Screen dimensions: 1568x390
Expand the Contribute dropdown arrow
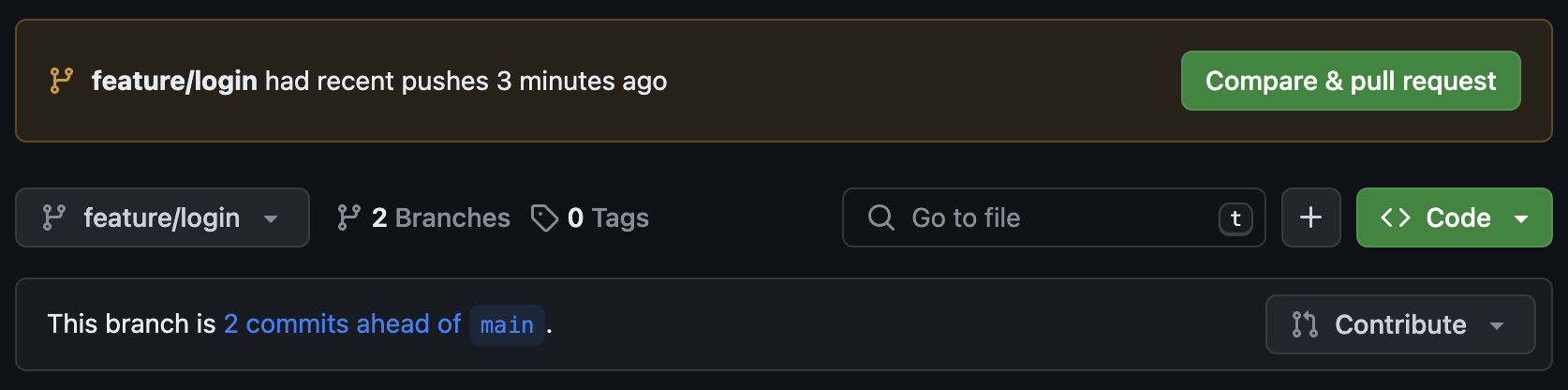tap(1497, 326)
